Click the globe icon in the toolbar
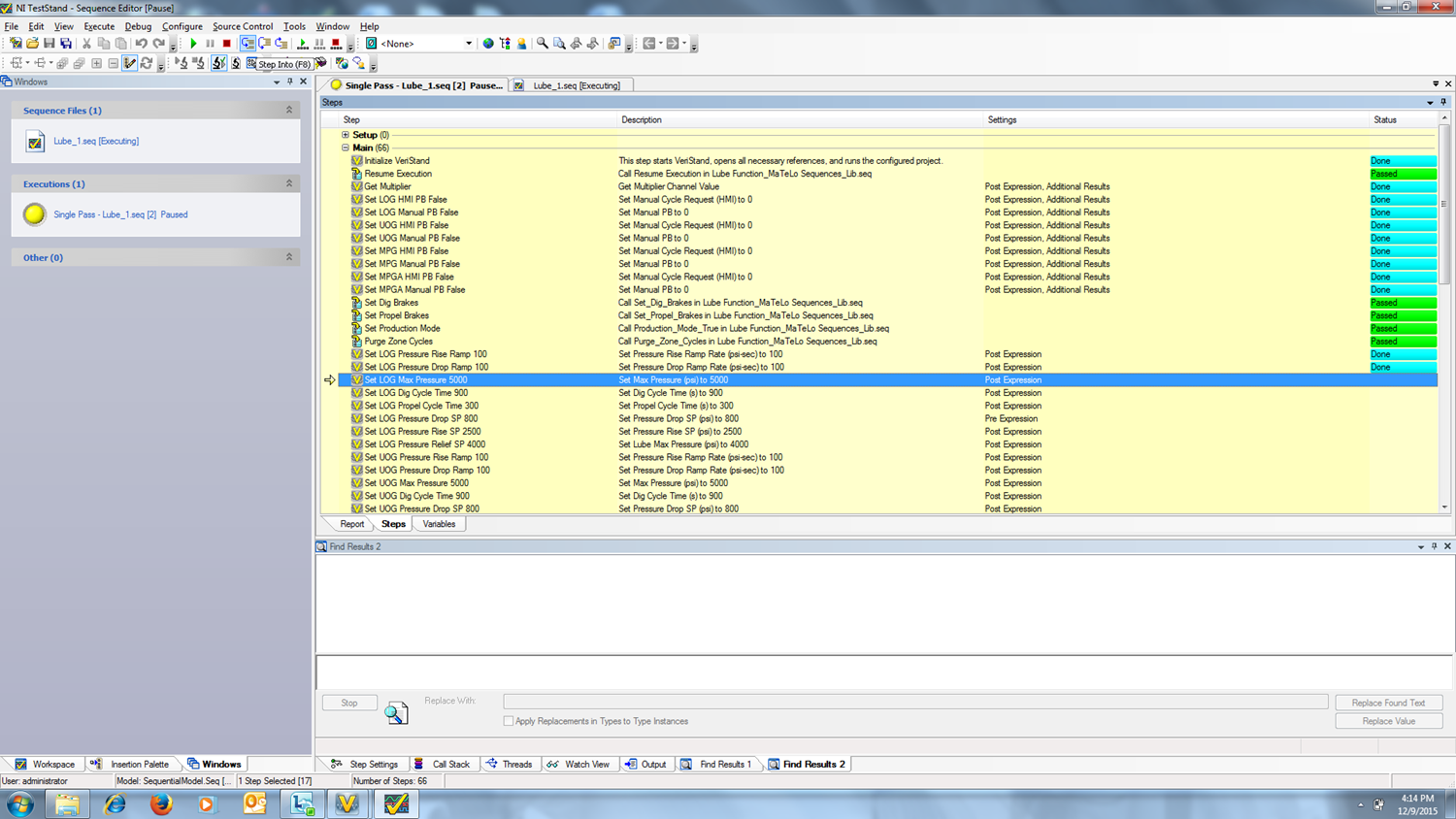 (x=488, y=44)
